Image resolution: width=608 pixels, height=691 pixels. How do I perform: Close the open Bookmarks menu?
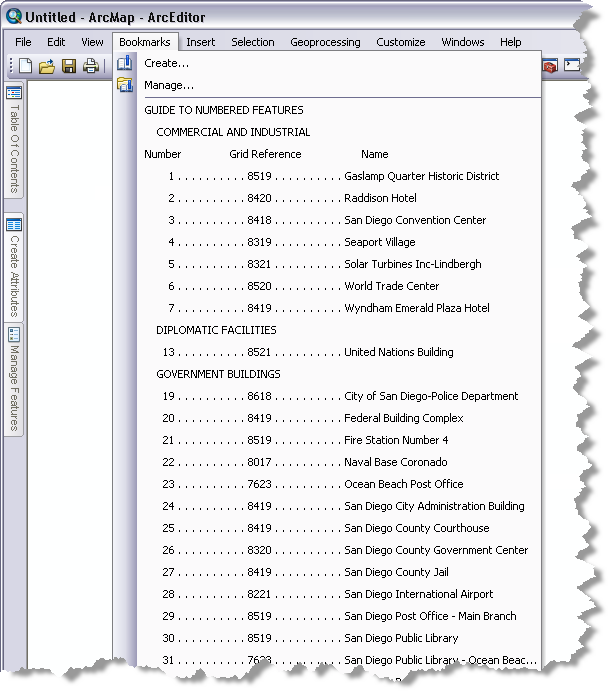(x=145, y=42)
